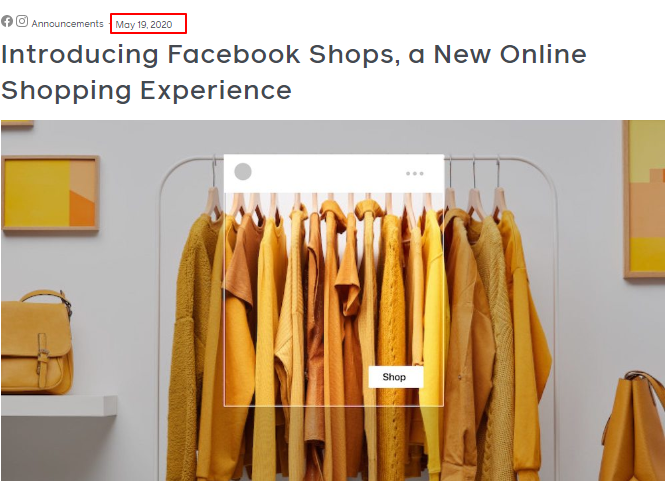The width and height of the screenshot is (666, 481).
Task: Open the Announcements category link
Action: click(x=68, y=24)
